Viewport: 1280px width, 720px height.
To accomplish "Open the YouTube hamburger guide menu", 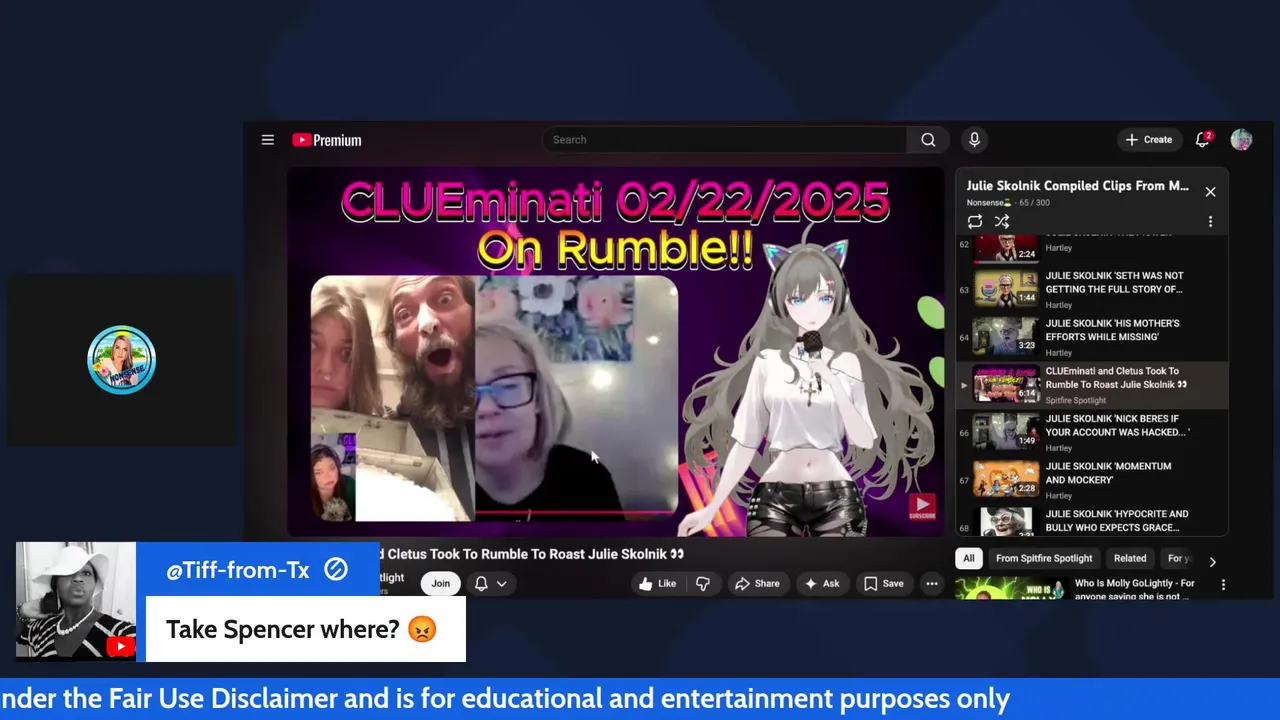I will click(268, 140).
